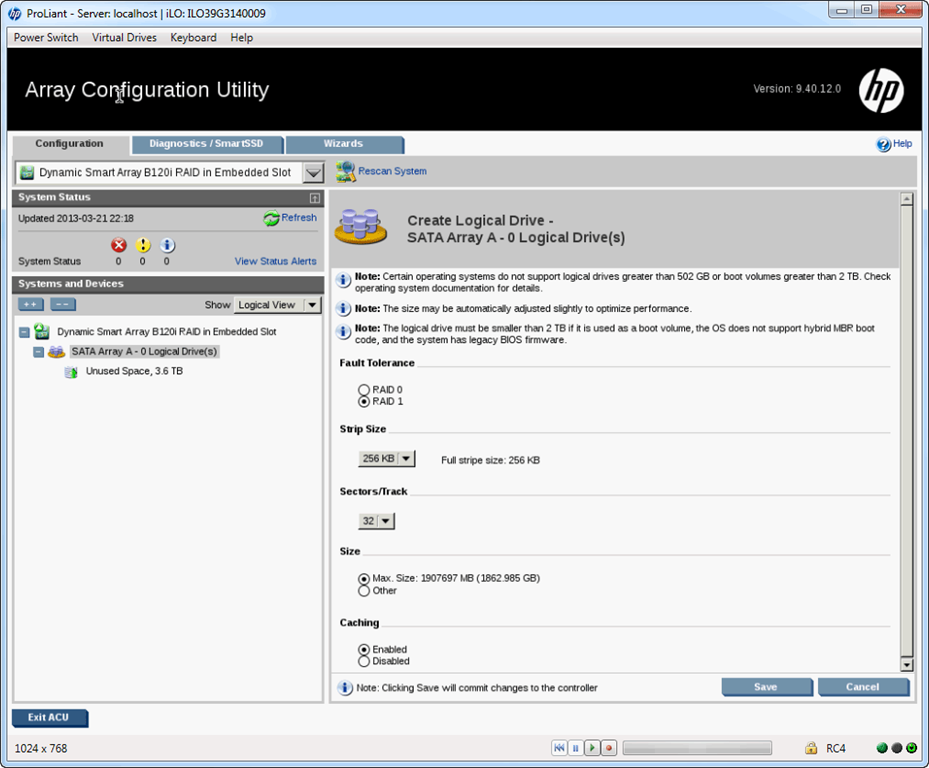929x768 pixels.
Task: Click the info icon beside the 502 GB note
Action: click(343, 280)
